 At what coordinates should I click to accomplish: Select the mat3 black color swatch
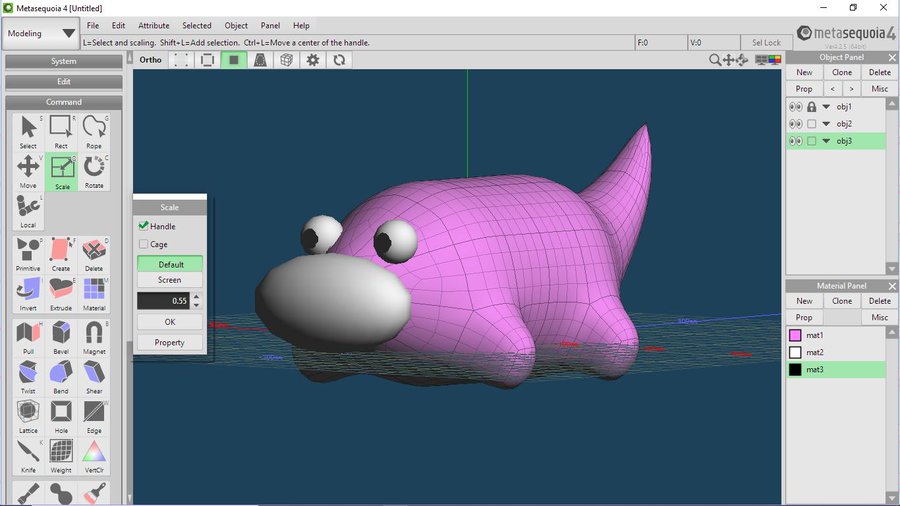795,369
